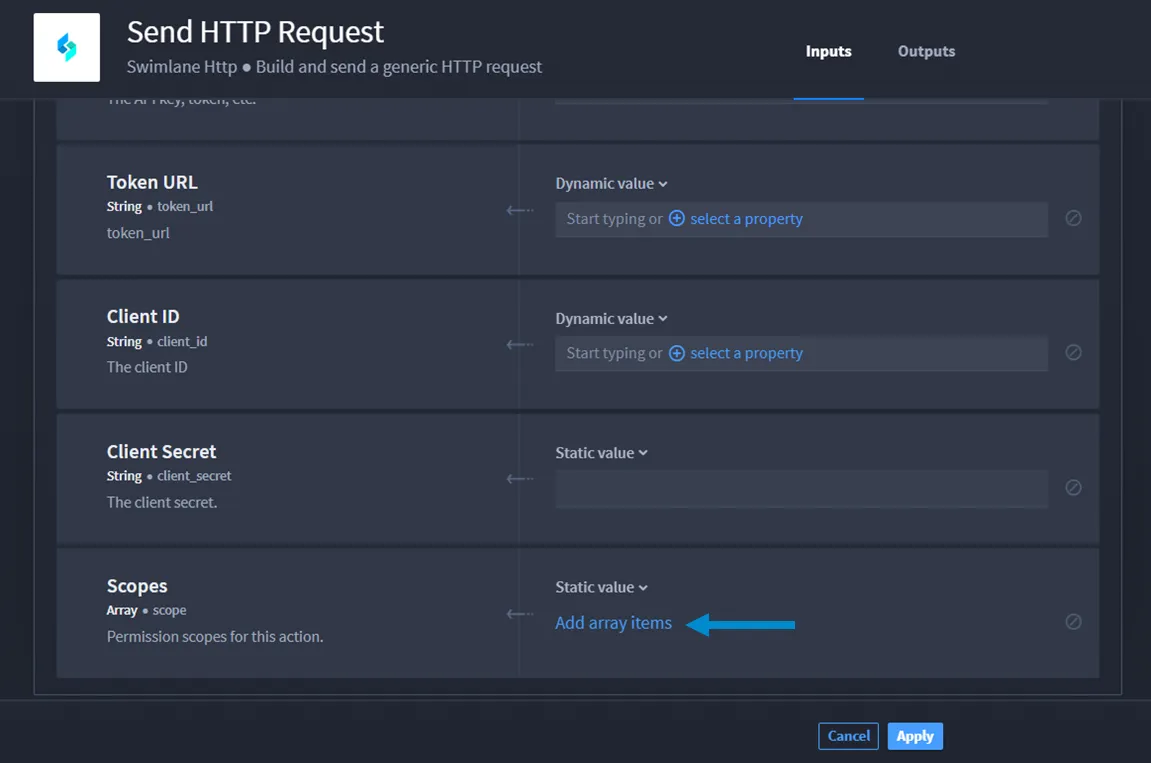Screen dimensions: 1151x763
Task: Focus the Client ID input field
Action: pyautogui.click(x=801, y=353)
